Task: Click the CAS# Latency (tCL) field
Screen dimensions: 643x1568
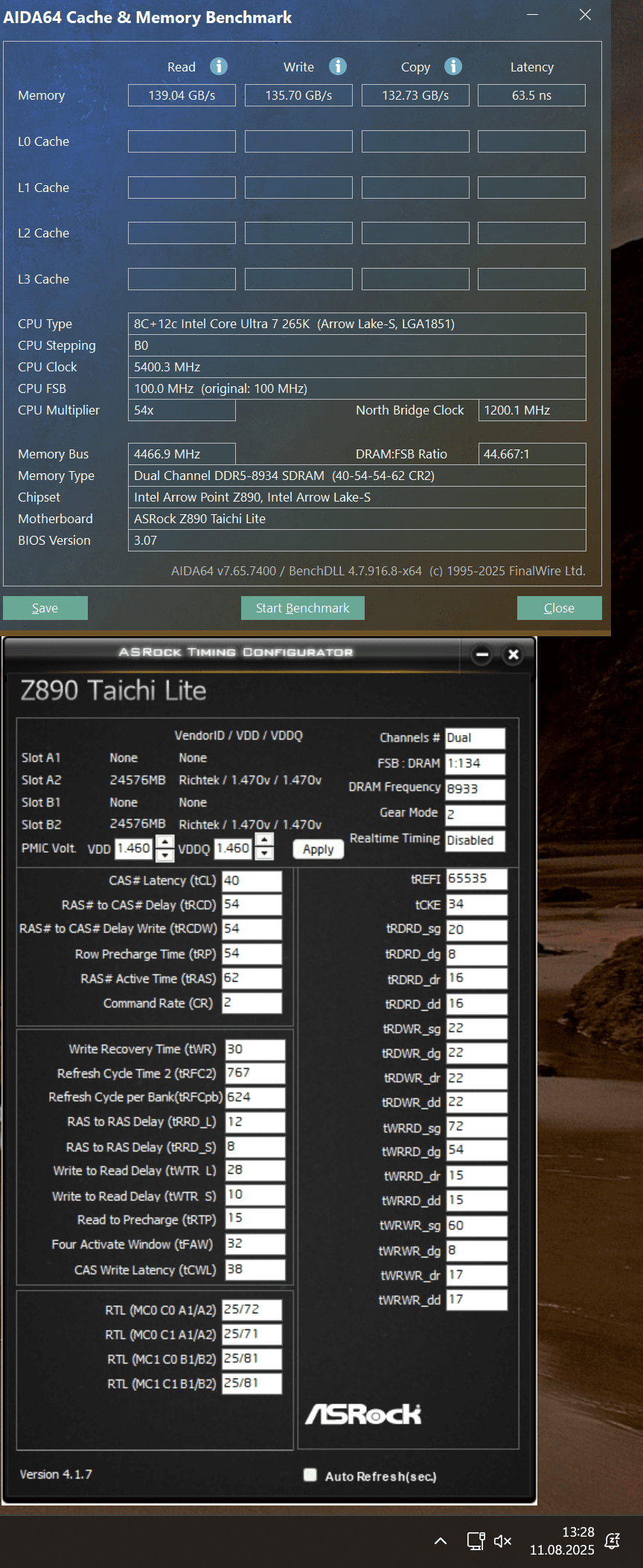Action: point(252,880)
